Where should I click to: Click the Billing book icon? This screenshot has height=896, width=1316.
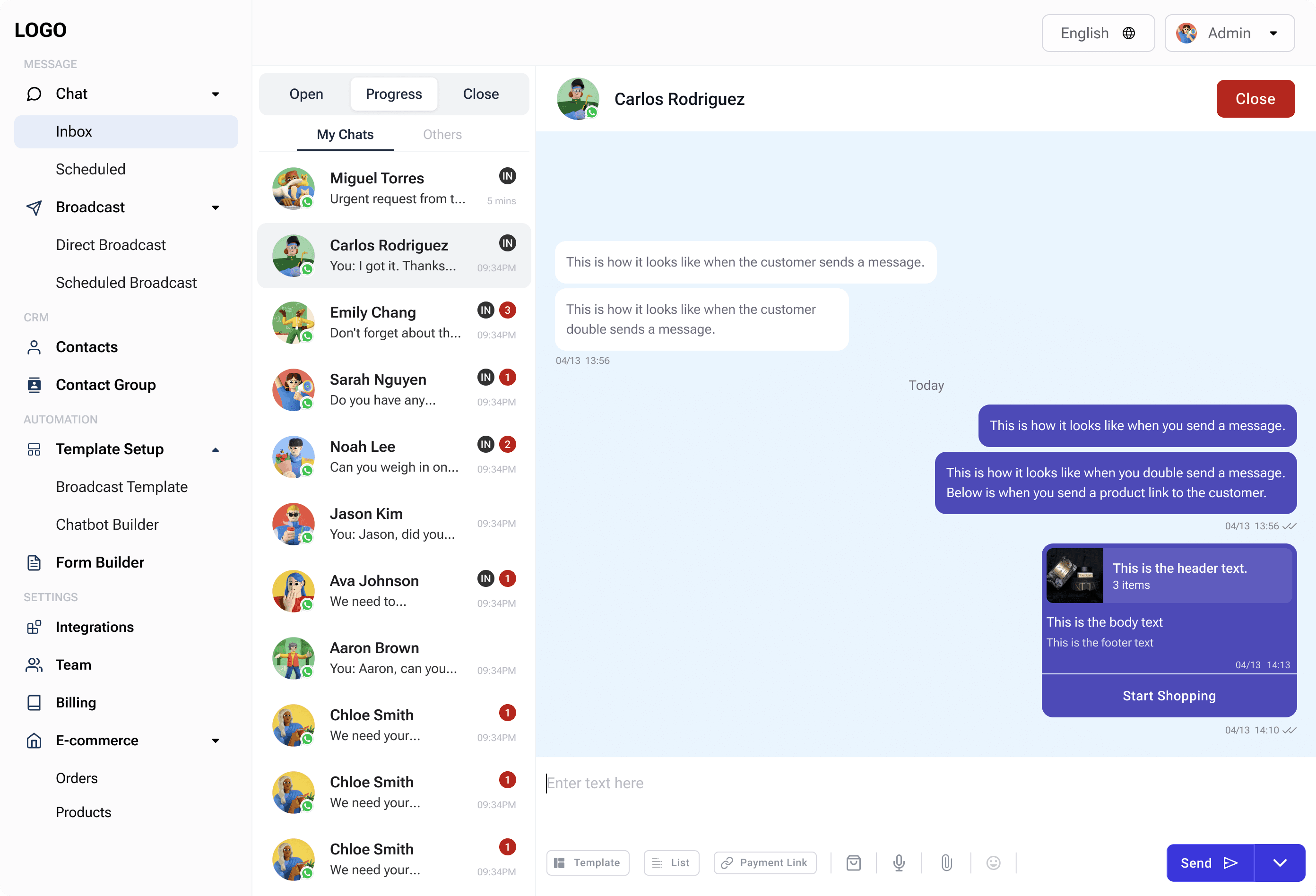click(34, 703)
